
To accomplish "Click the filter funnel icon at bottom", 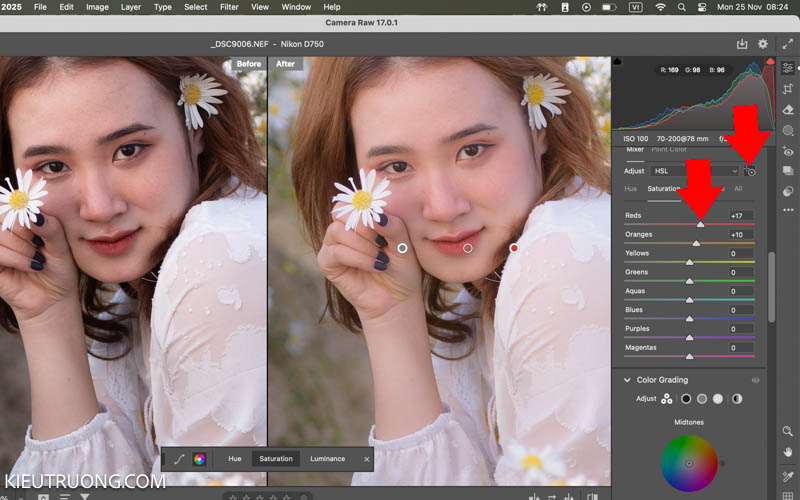I will (x=85, y=496).
